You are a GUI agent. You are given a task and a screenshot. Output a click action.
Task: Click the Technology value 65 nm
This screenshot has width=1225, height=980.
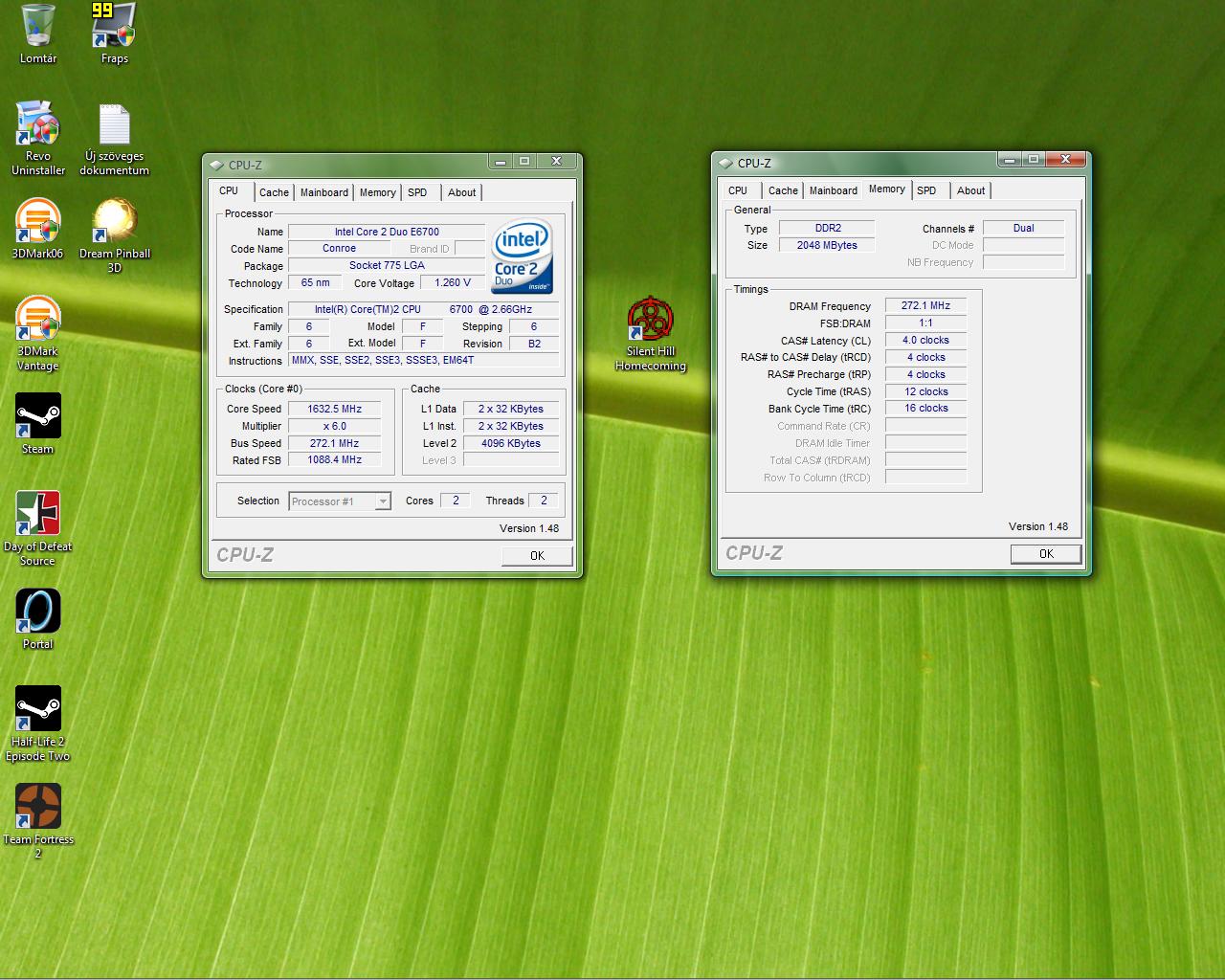(x=315, y=283)
